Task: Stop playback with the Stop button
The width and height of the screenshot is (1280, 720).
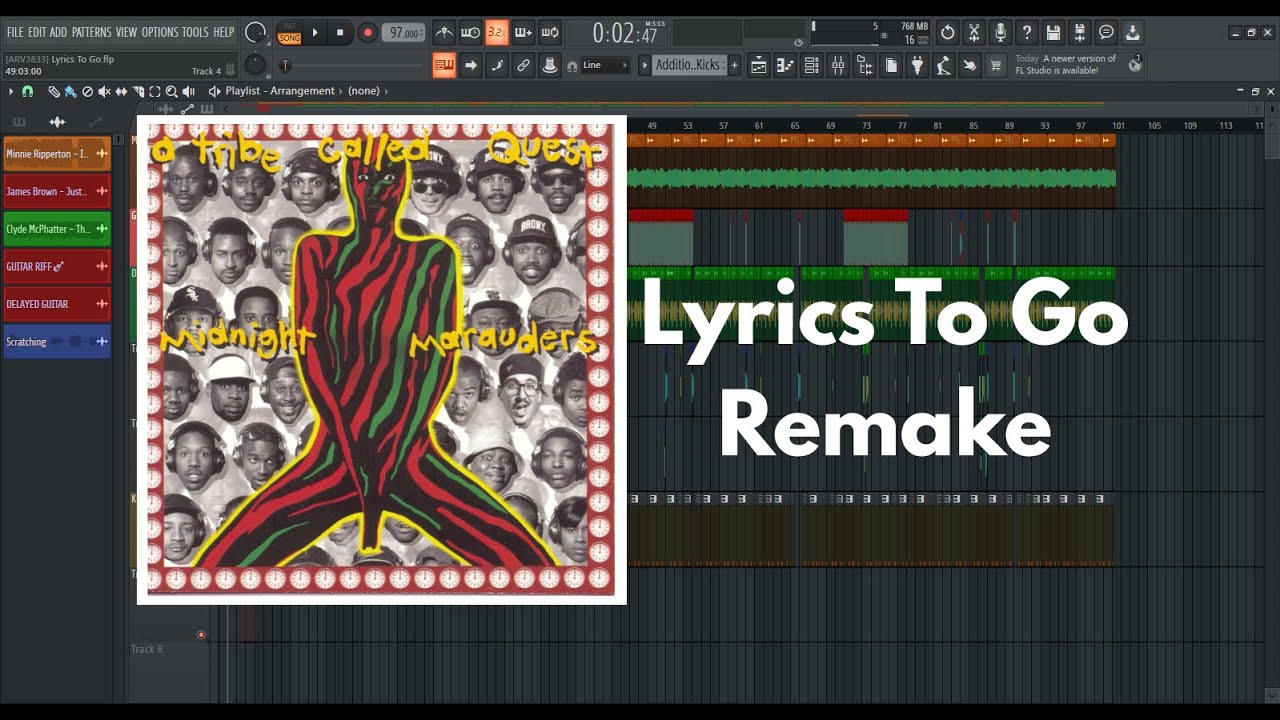Action: point(340,33)
